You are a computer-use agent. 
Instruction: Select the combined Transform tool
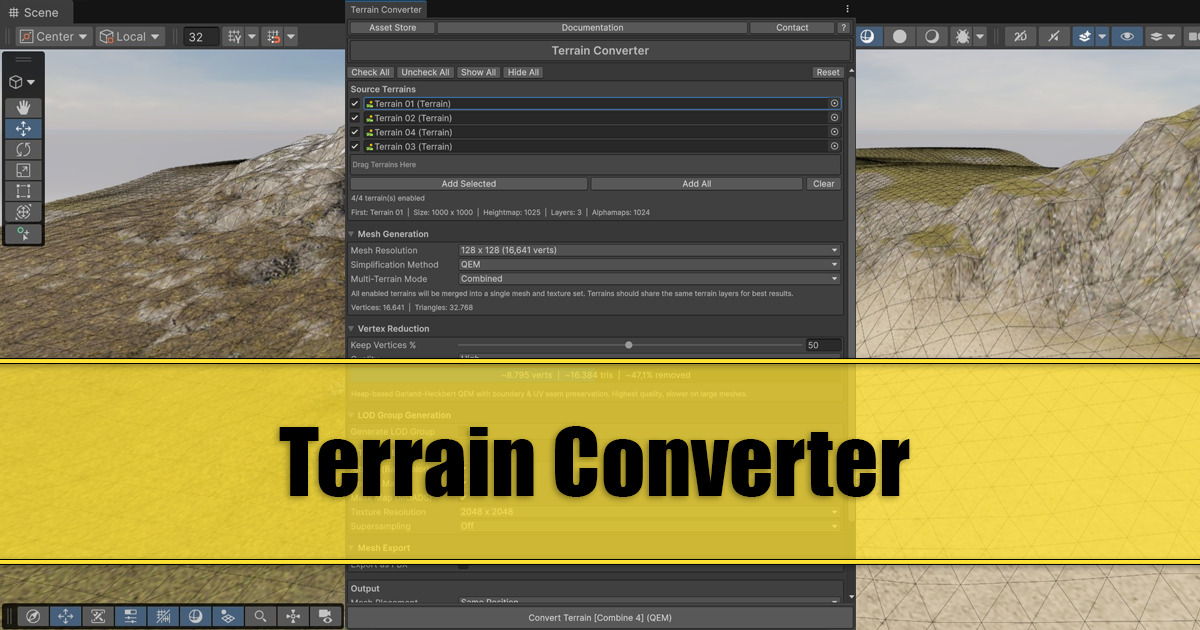[23, 212]
